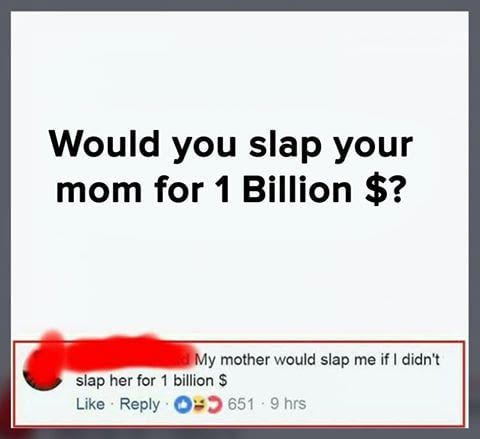The image size is (480, 439).
Task: Like the comment about slapping mom
Action: 90,404
